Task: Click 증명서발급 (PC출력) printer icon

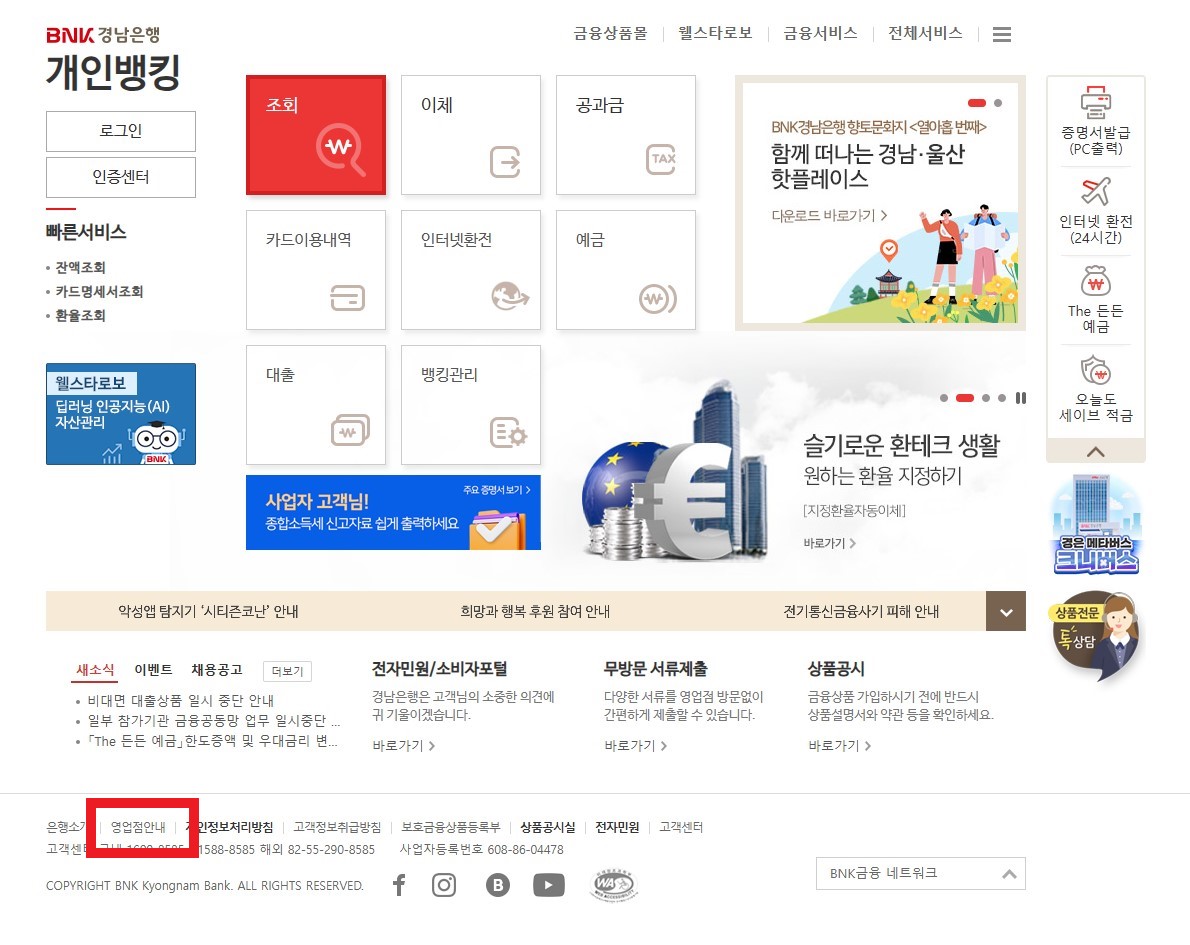Action: click(x=1095, y=102)
